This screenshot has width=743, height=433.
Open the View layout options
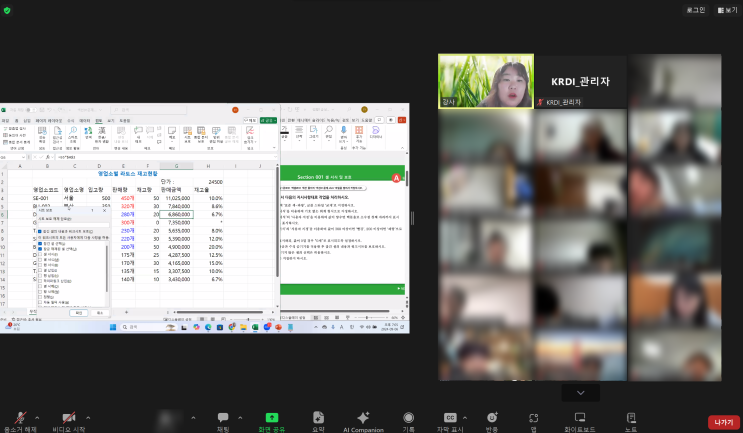click(x=725, y=9)
